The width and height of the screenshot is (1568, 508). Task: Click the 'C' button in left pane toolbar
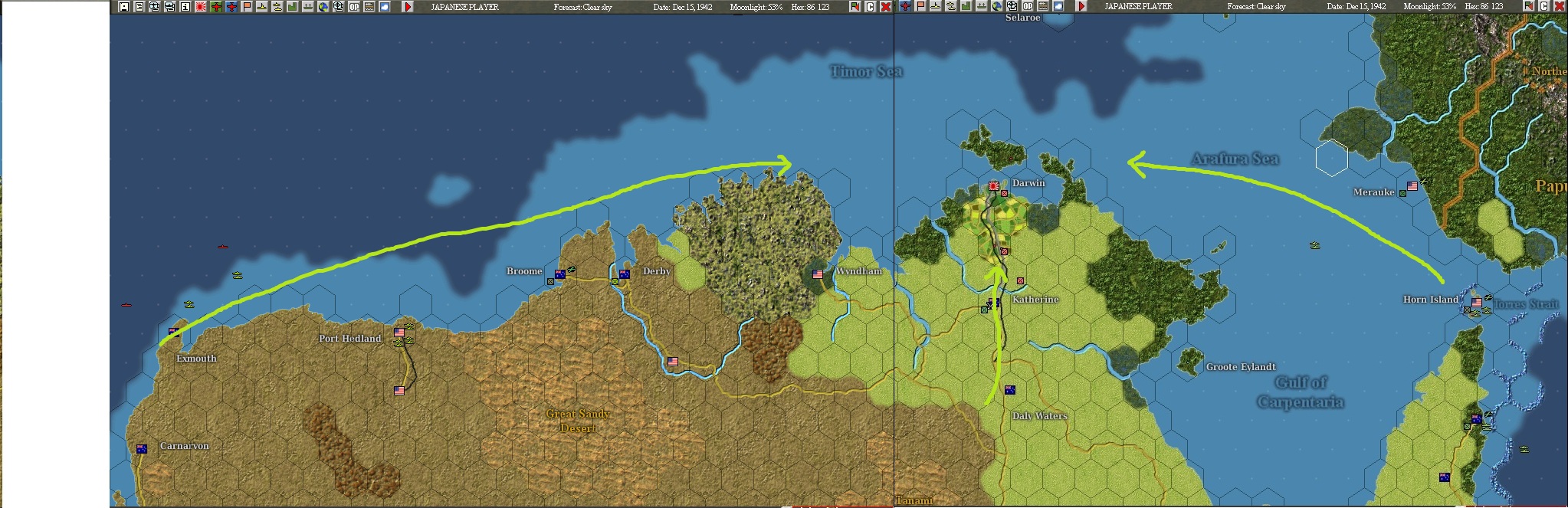[x=871, y=7]
